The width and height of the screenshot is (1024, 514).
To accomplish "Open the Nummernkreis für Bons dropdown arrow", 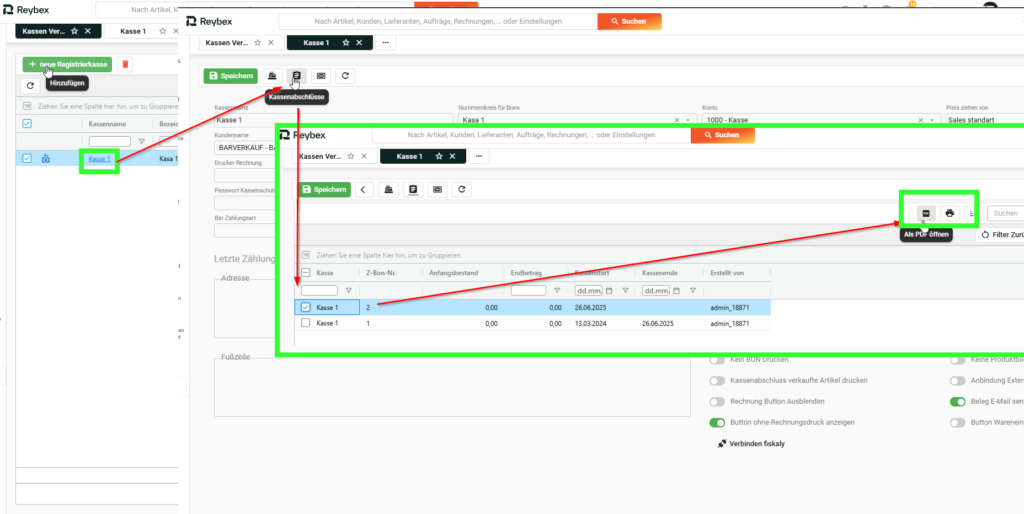I will (688, 120).
